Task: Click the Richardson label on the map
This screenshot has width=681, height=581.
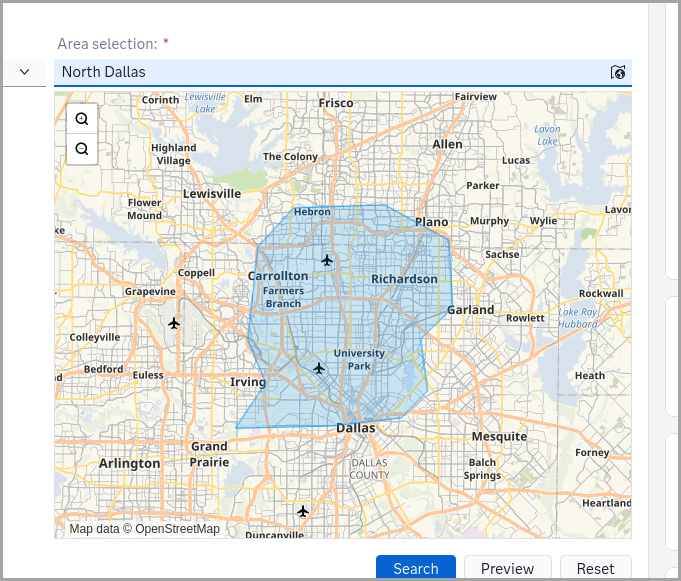Action: click(x=404, y=279)
